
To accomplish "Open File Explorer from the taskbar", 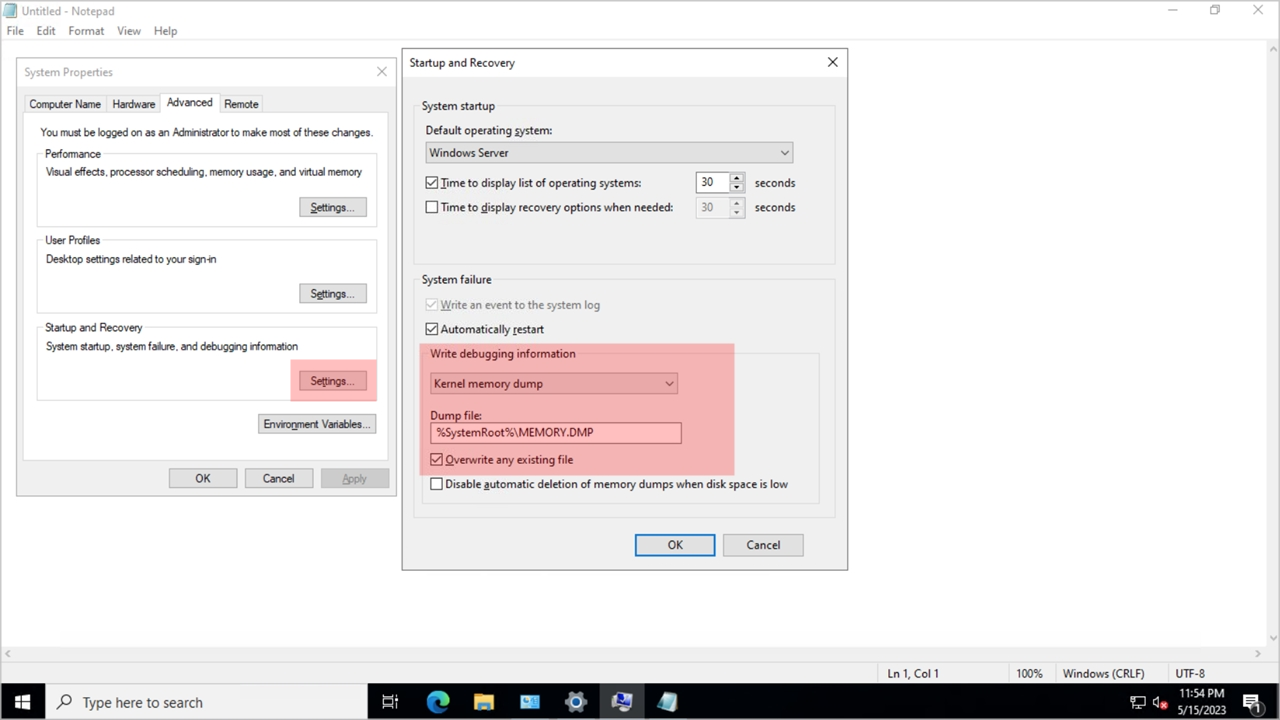I will [484, 702].
